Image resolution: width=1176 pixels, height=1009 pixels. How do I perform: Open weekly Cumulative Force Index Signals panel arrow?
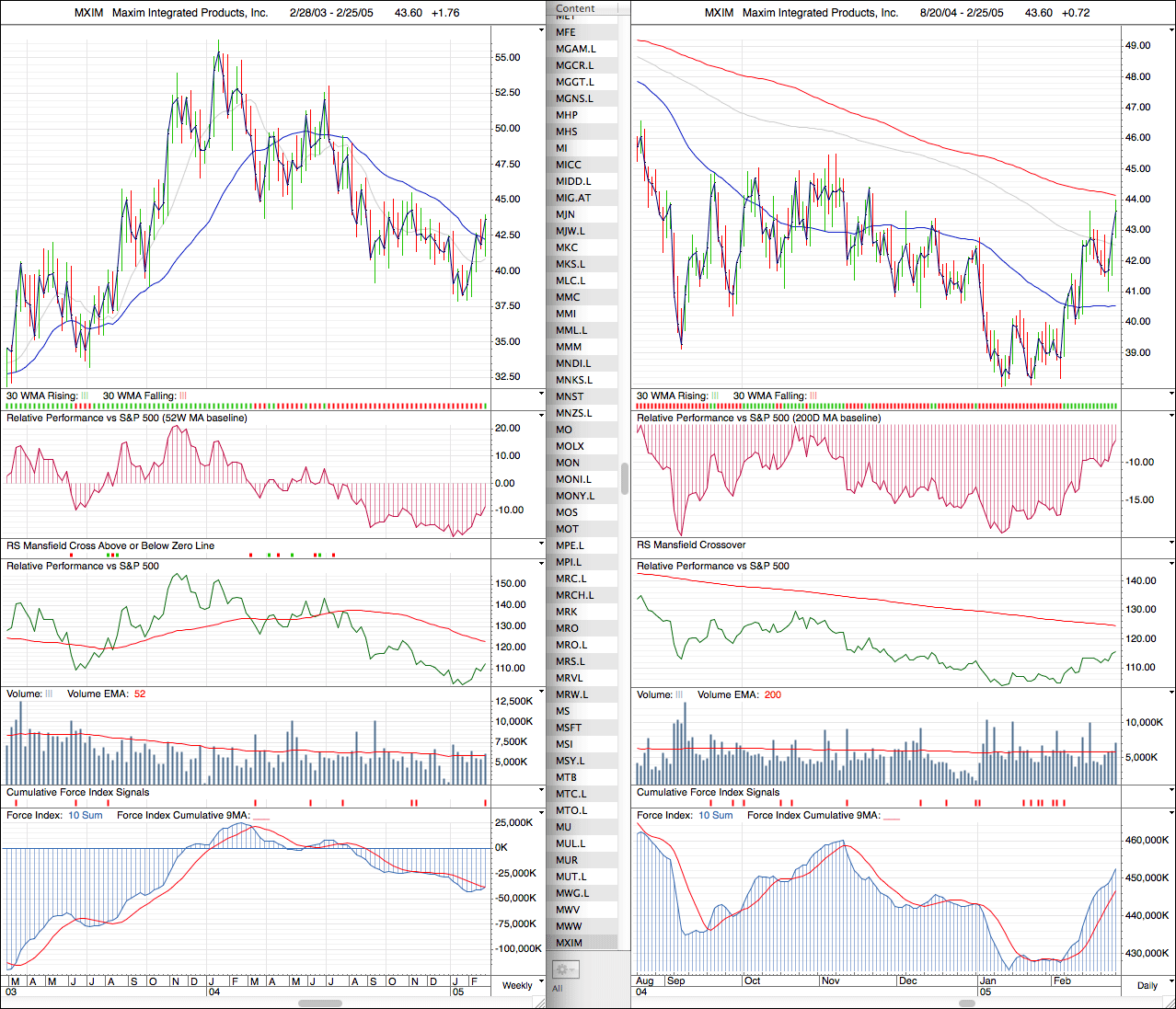pyautogui.click(x=541, y=791)
